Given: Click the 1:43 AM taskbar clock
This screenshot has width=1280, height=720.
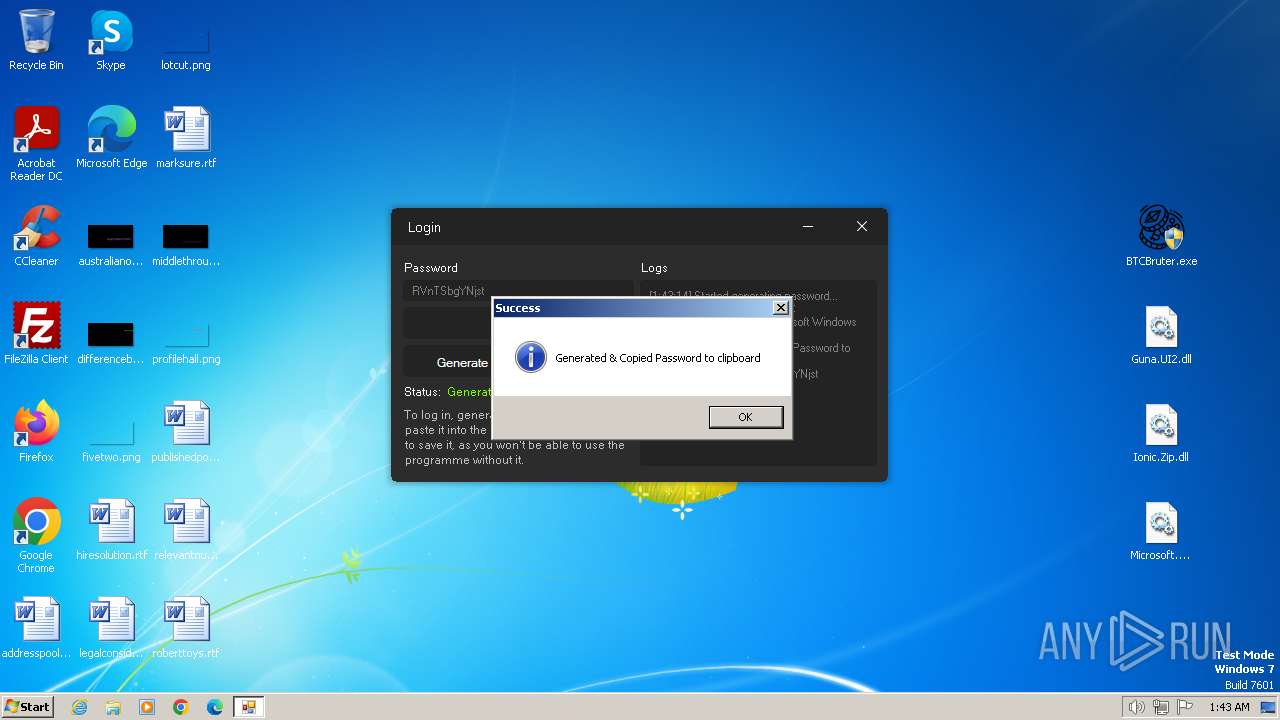Looking at the screenshot, I should (1229, 707).
